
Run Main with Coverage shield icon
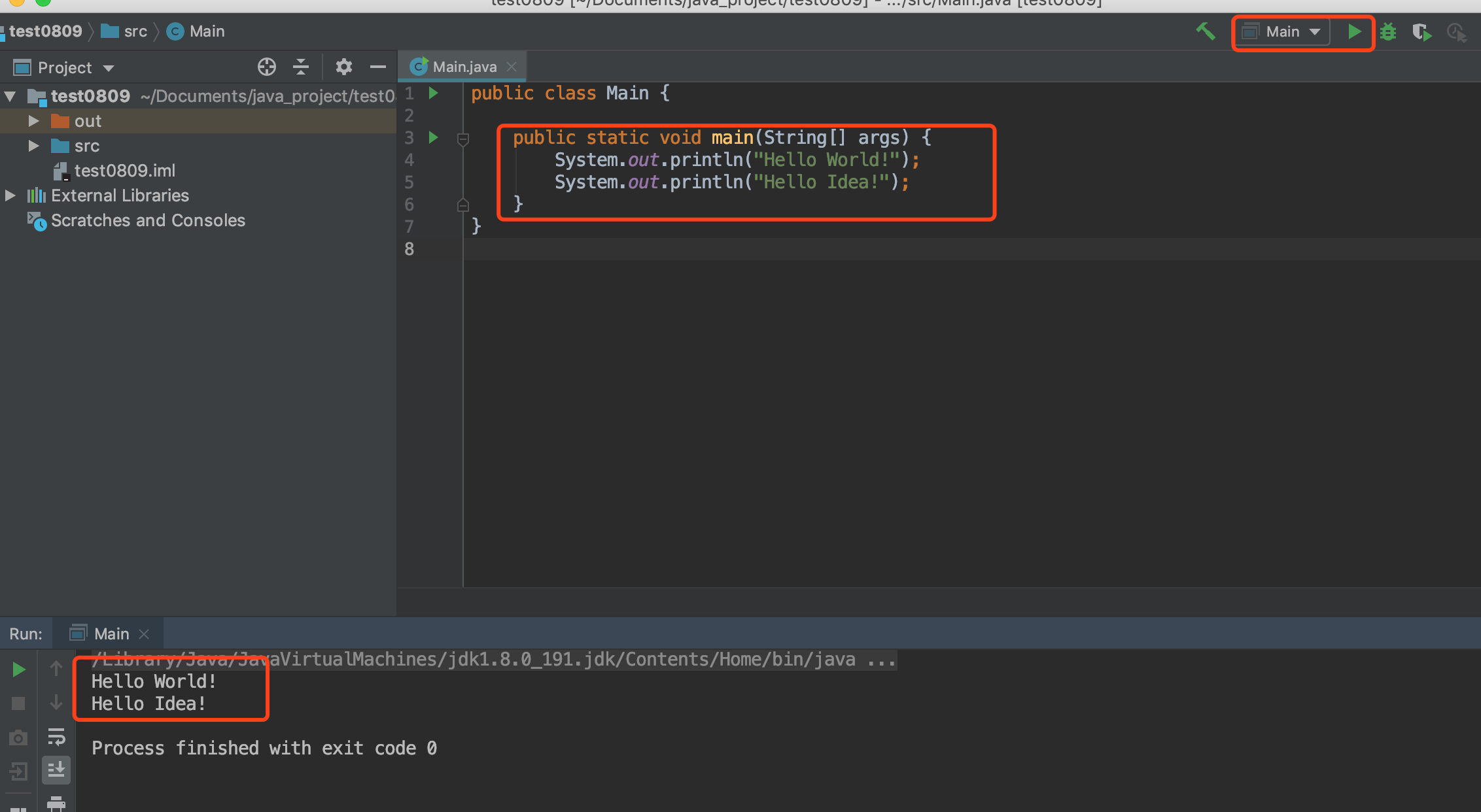(1421, 31)
